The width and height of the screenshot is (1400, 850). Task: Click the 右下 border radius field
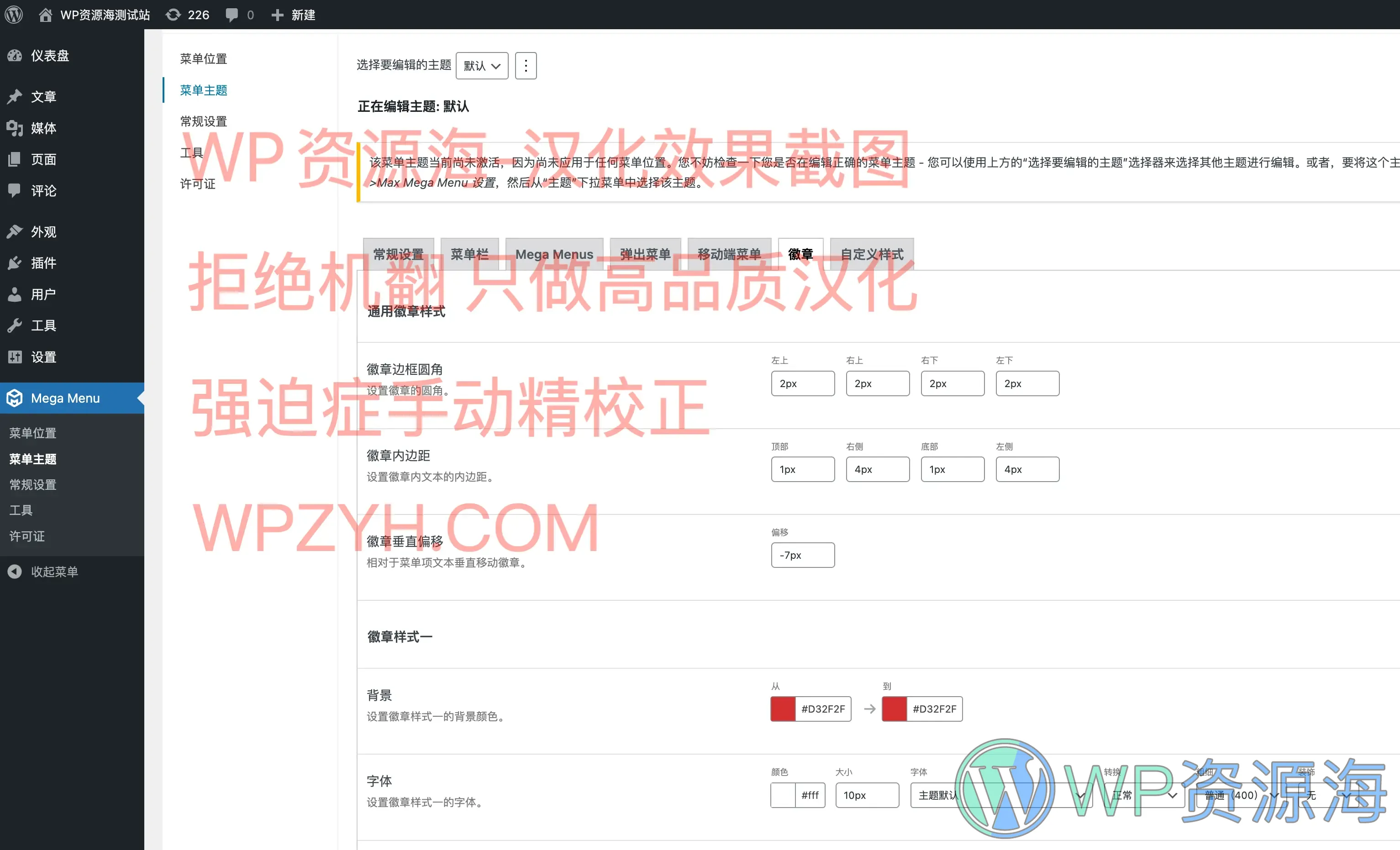pyautogui.click(x=952, y=383)
